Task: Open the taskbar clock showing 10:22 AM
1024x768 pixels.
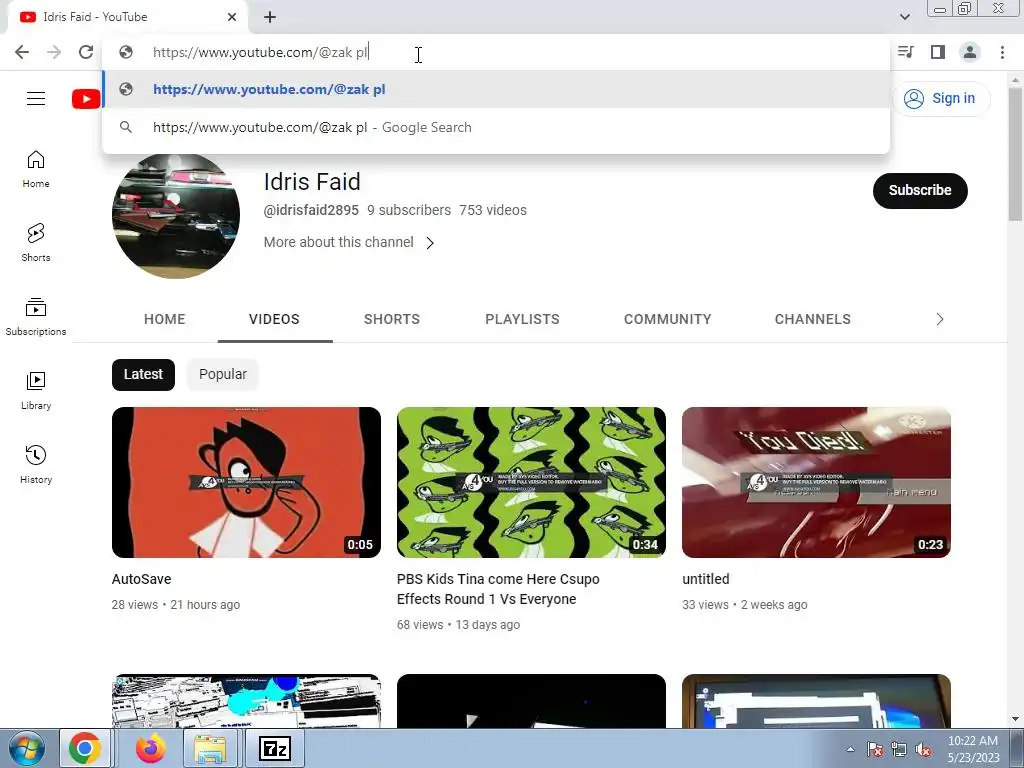Action: (x=973, y=749)
